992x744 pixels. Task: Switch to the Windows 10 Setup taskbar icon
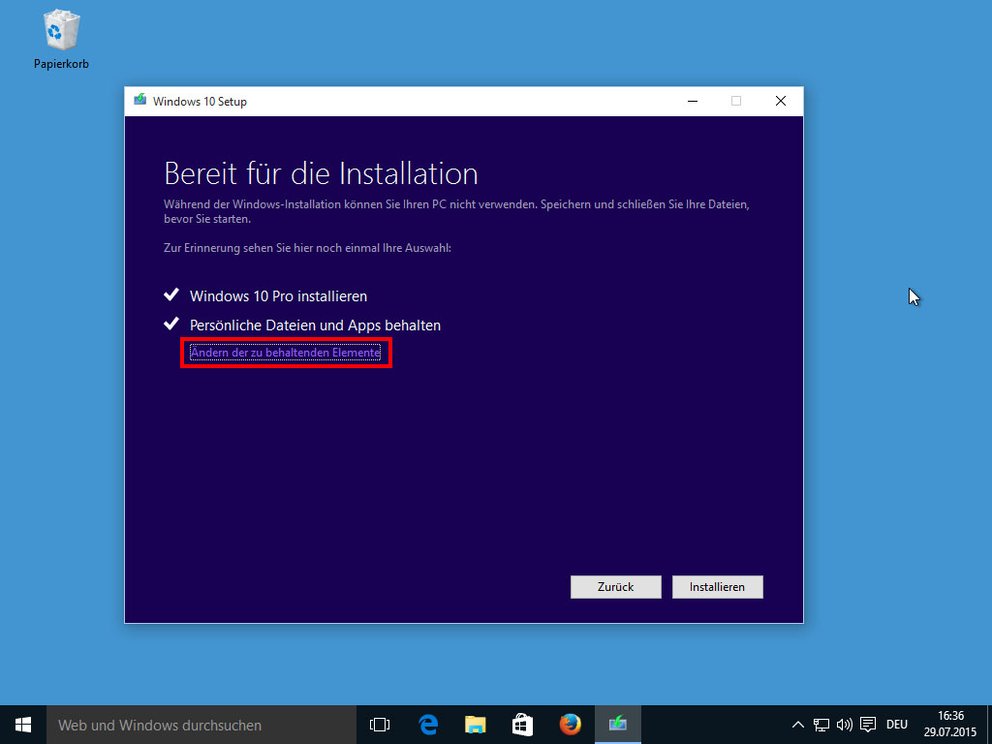(618, 724)
